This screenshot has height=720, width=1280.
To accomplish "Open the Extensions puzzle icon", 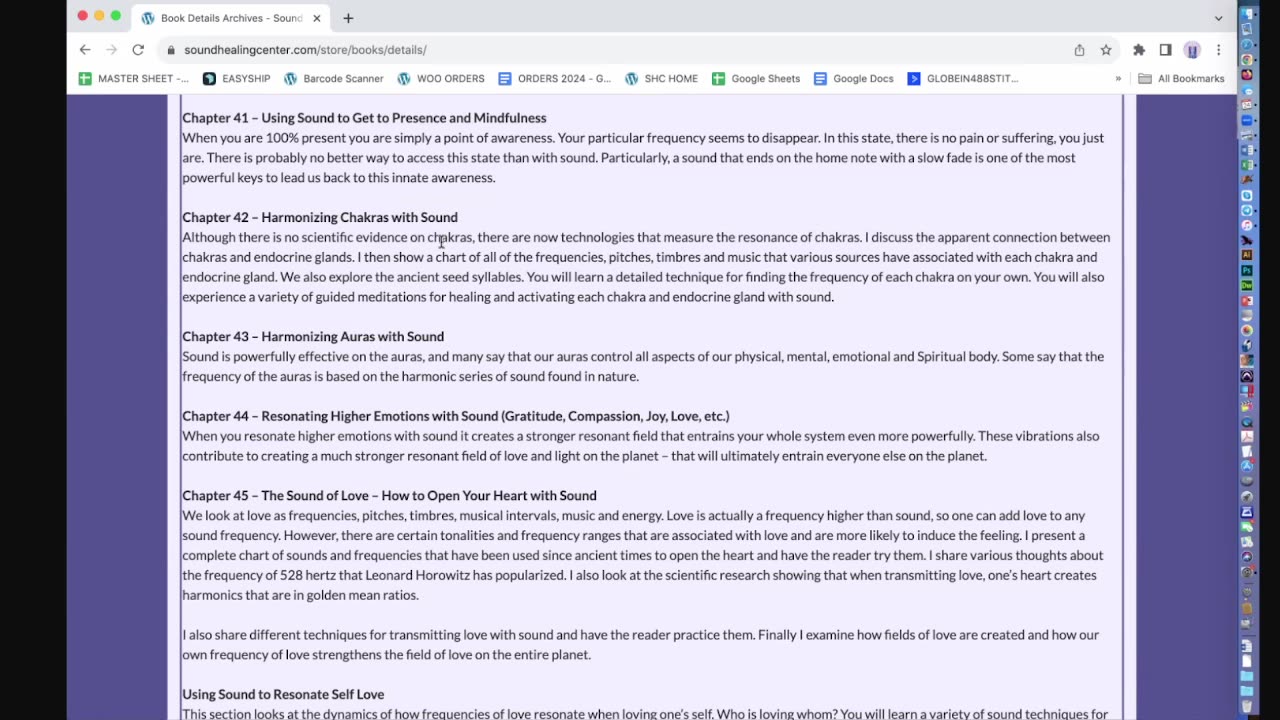I will [x=1139, y=50].
